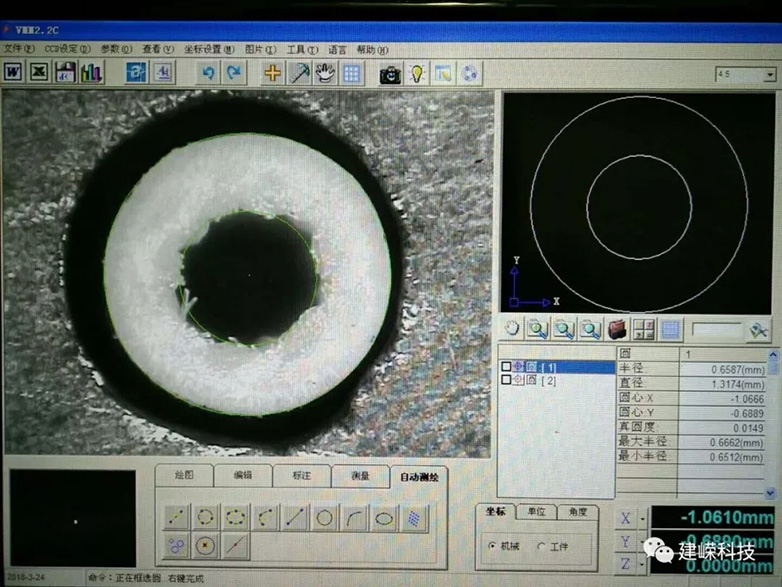Click the Z axis button

click(626, 565)
